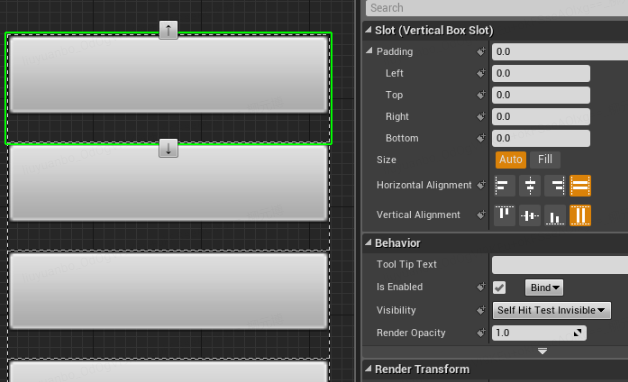Click binding icon next to Is Enabled
628x382 pixels.
[x=481, y=287]
